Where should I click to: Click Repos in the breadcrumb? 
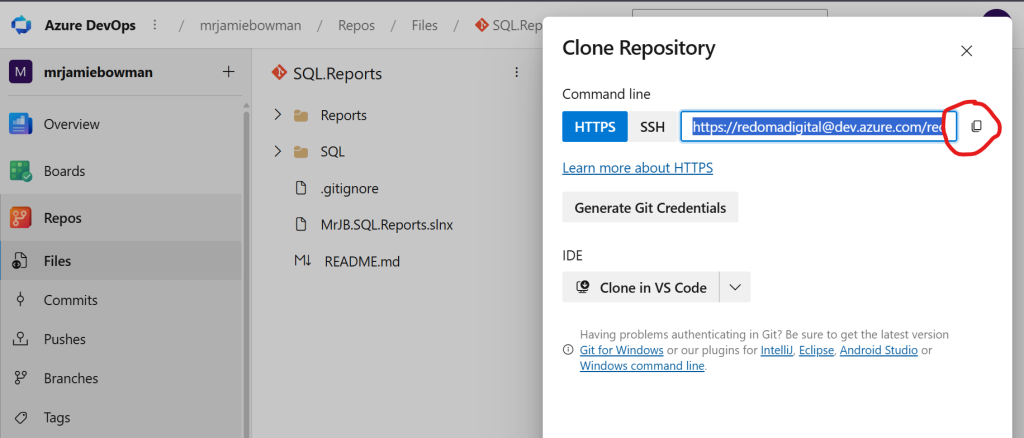(357, 26)
